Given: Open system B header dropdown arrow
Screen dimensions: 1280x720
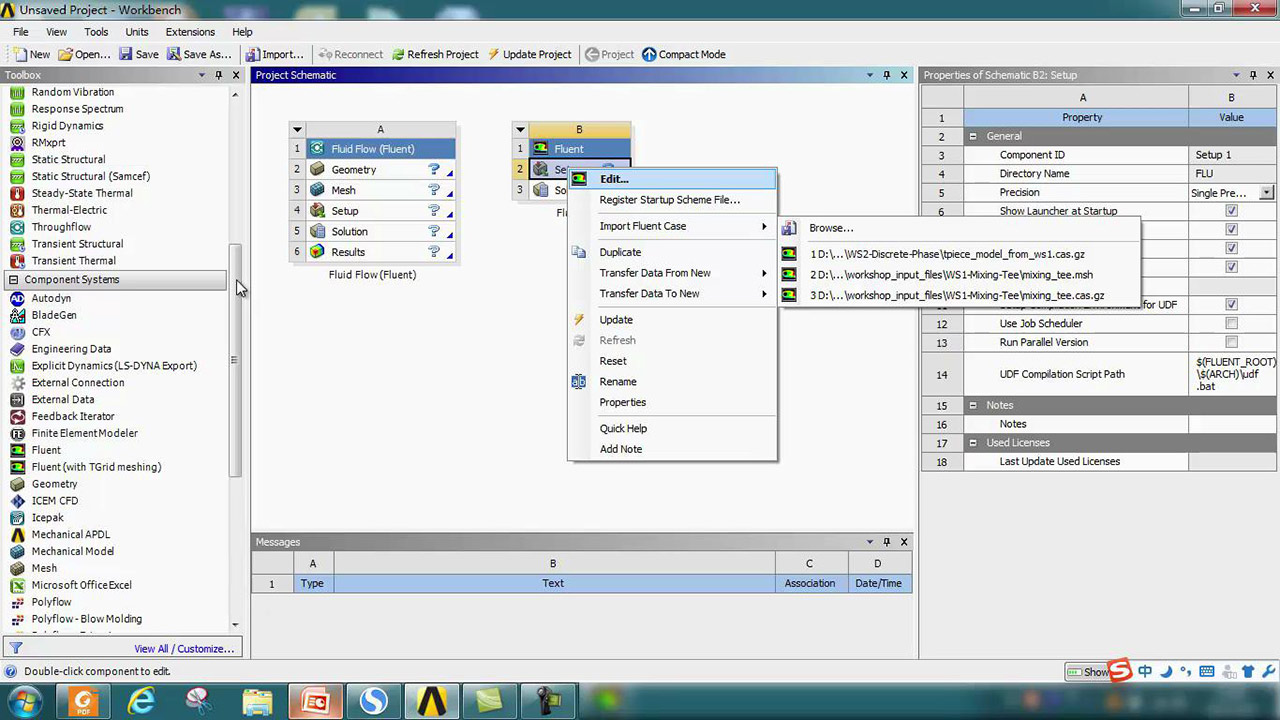Looking at the screenshot, I should click(519, 129).
